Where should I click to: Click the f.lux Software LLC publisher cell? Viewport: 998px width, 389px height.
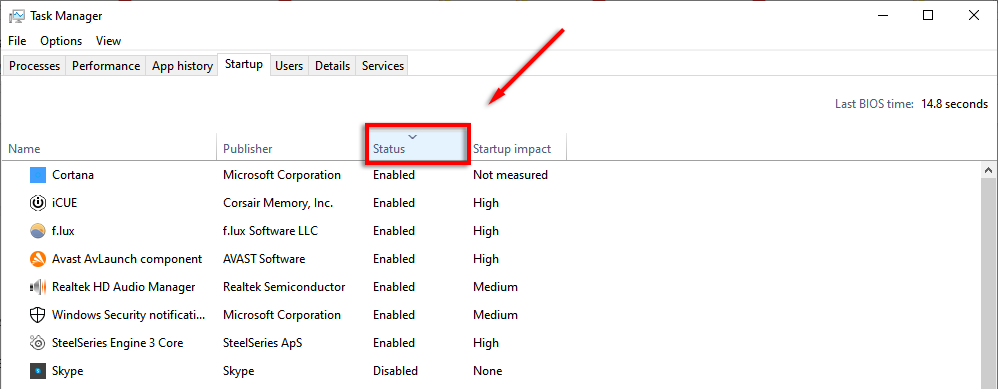(270, 230)
